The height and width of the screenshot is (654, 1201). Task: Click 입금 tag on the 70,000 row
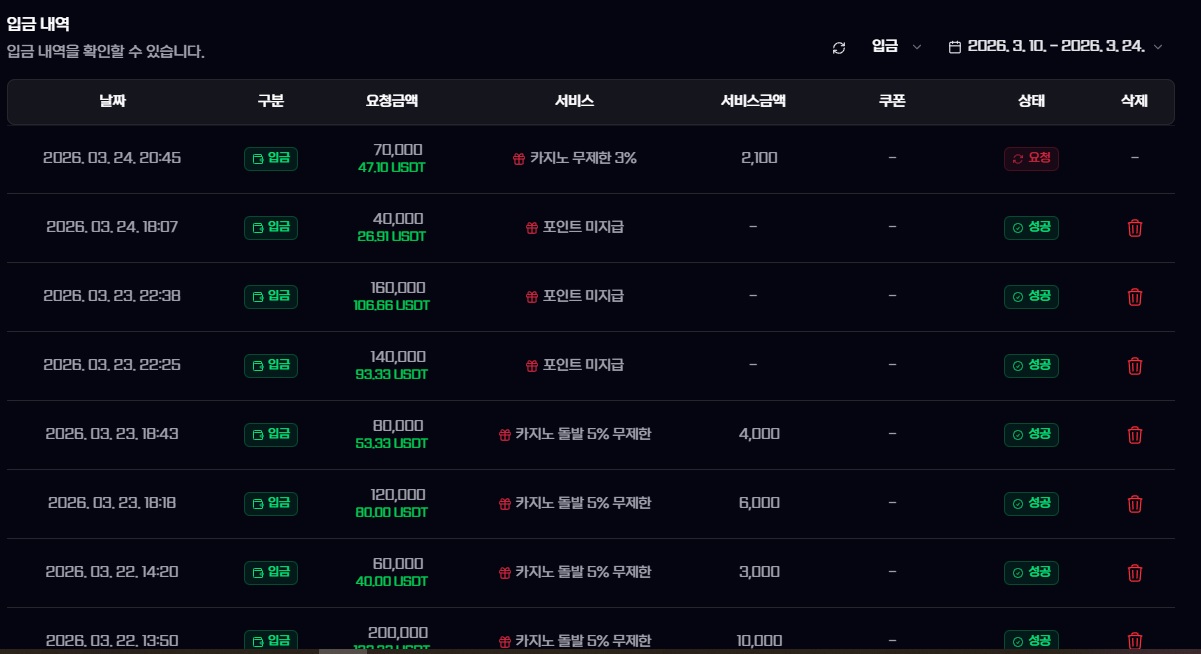point(271,159)
